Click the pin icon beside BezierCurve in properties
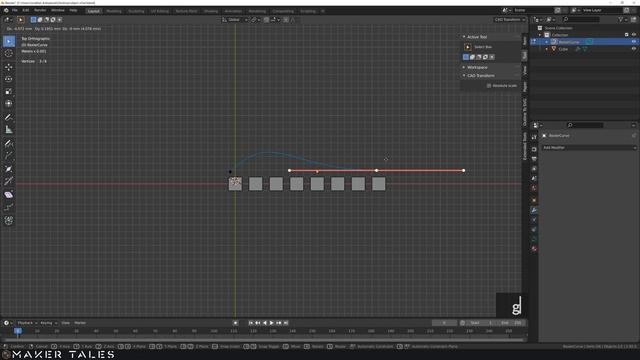 click(x=634, y=136)
